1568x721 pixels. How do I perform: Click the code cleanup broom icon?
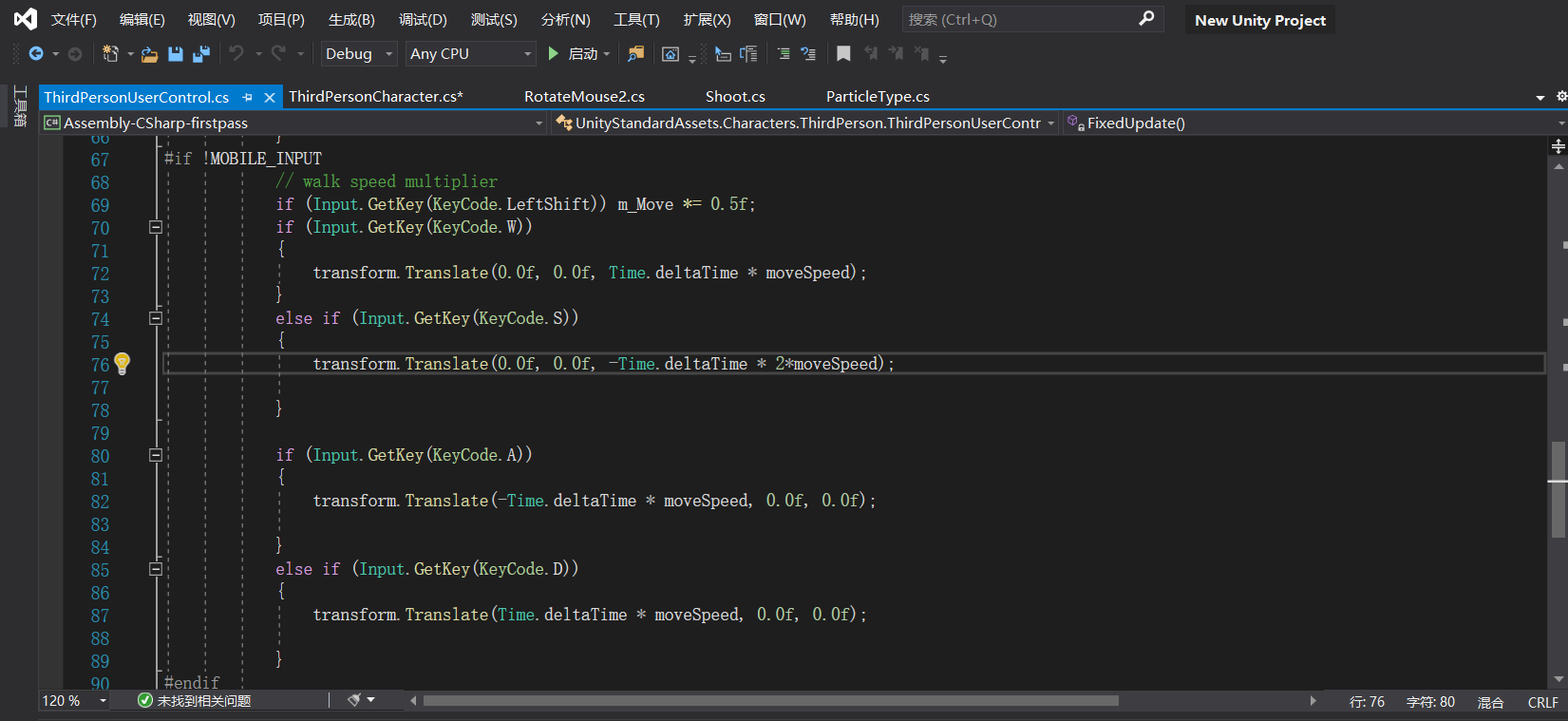(354, 700)
